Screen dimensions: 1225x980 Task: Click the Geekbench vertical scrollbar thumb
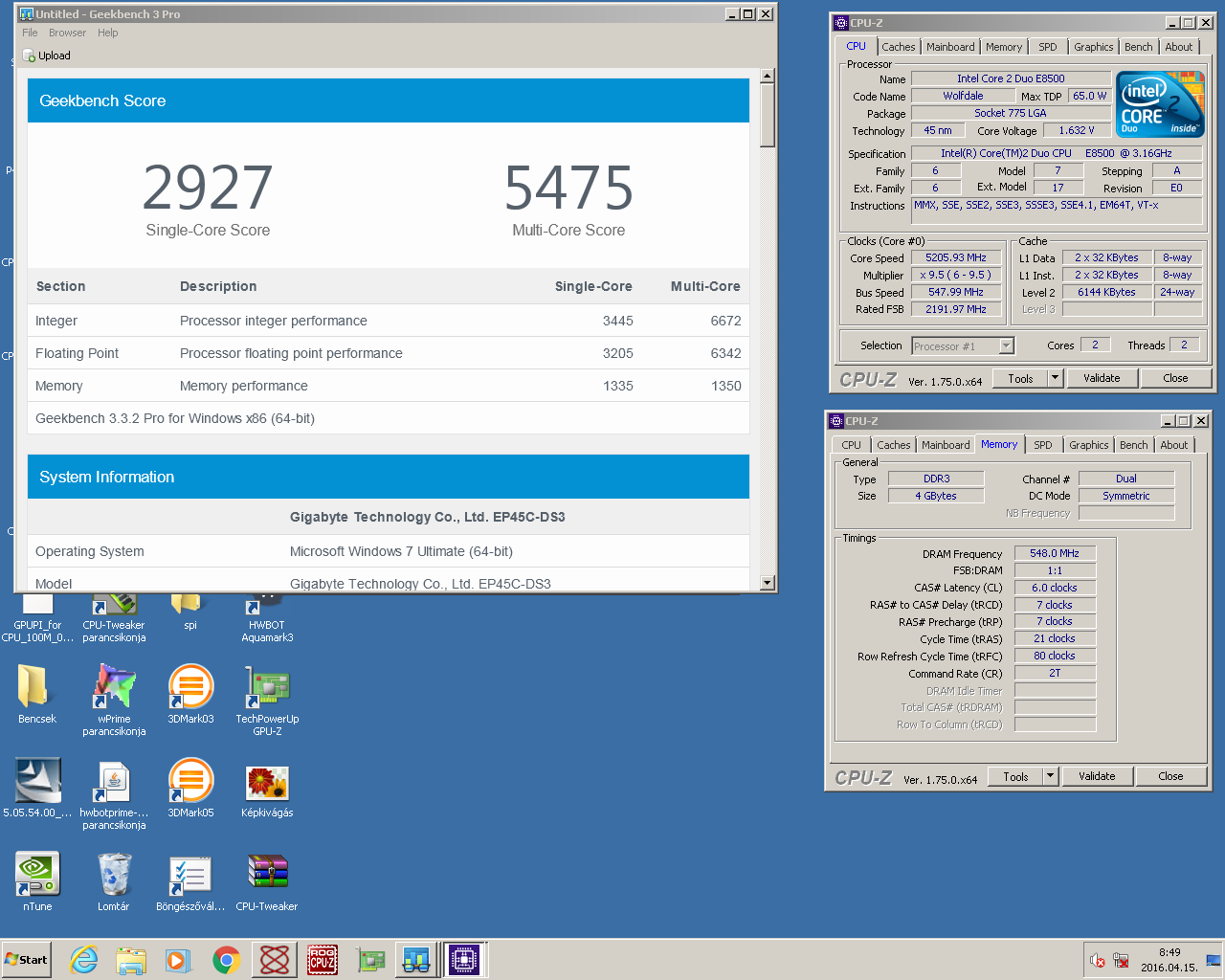(767, 116)
